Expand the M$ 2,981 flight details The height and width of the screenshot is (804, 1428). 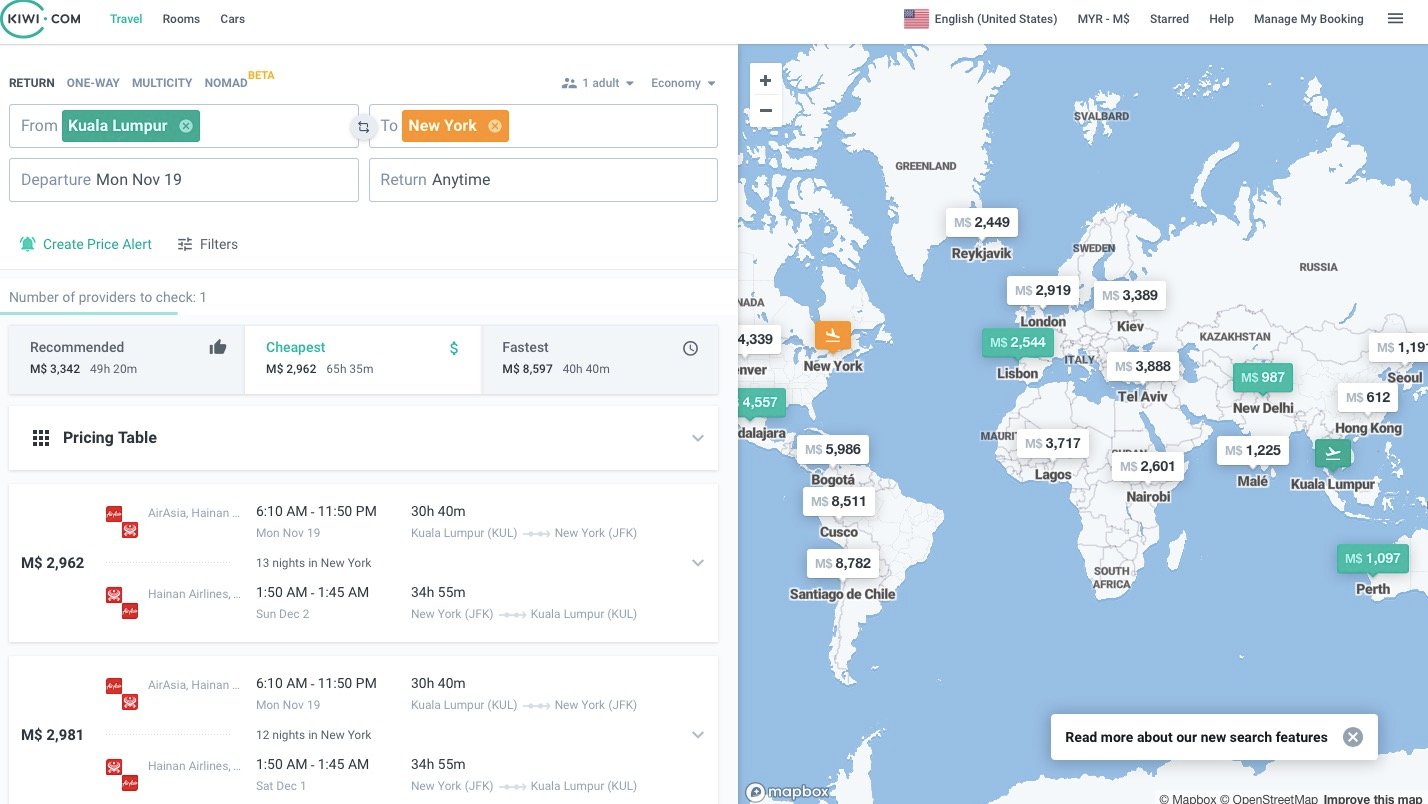698,735
